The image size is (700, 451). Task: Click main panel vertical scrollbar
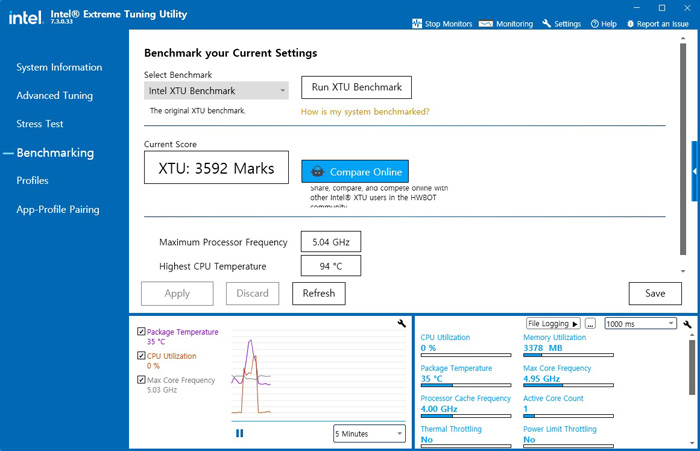683,149
